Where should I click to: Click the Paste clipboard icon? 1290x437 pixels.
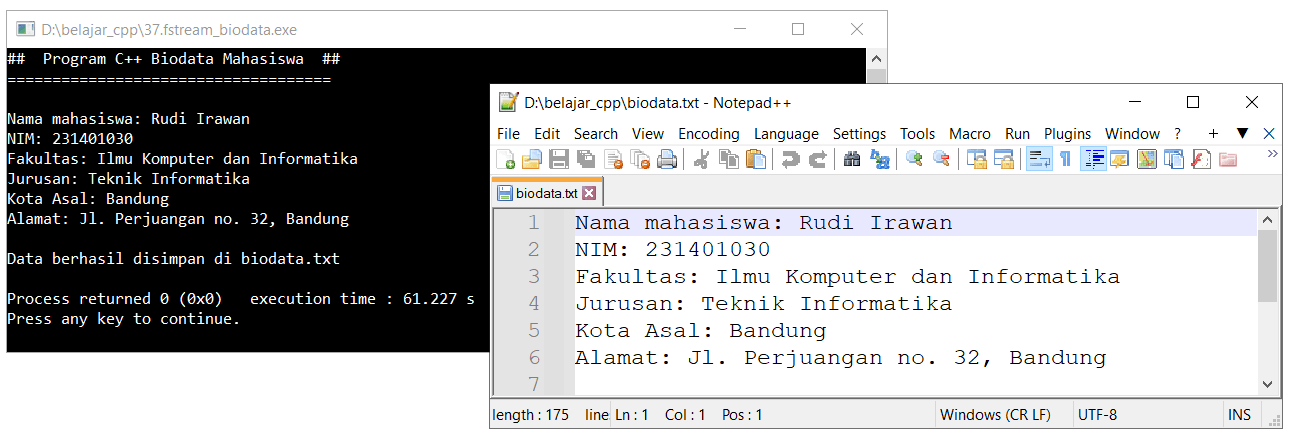[x=756, y=159]
